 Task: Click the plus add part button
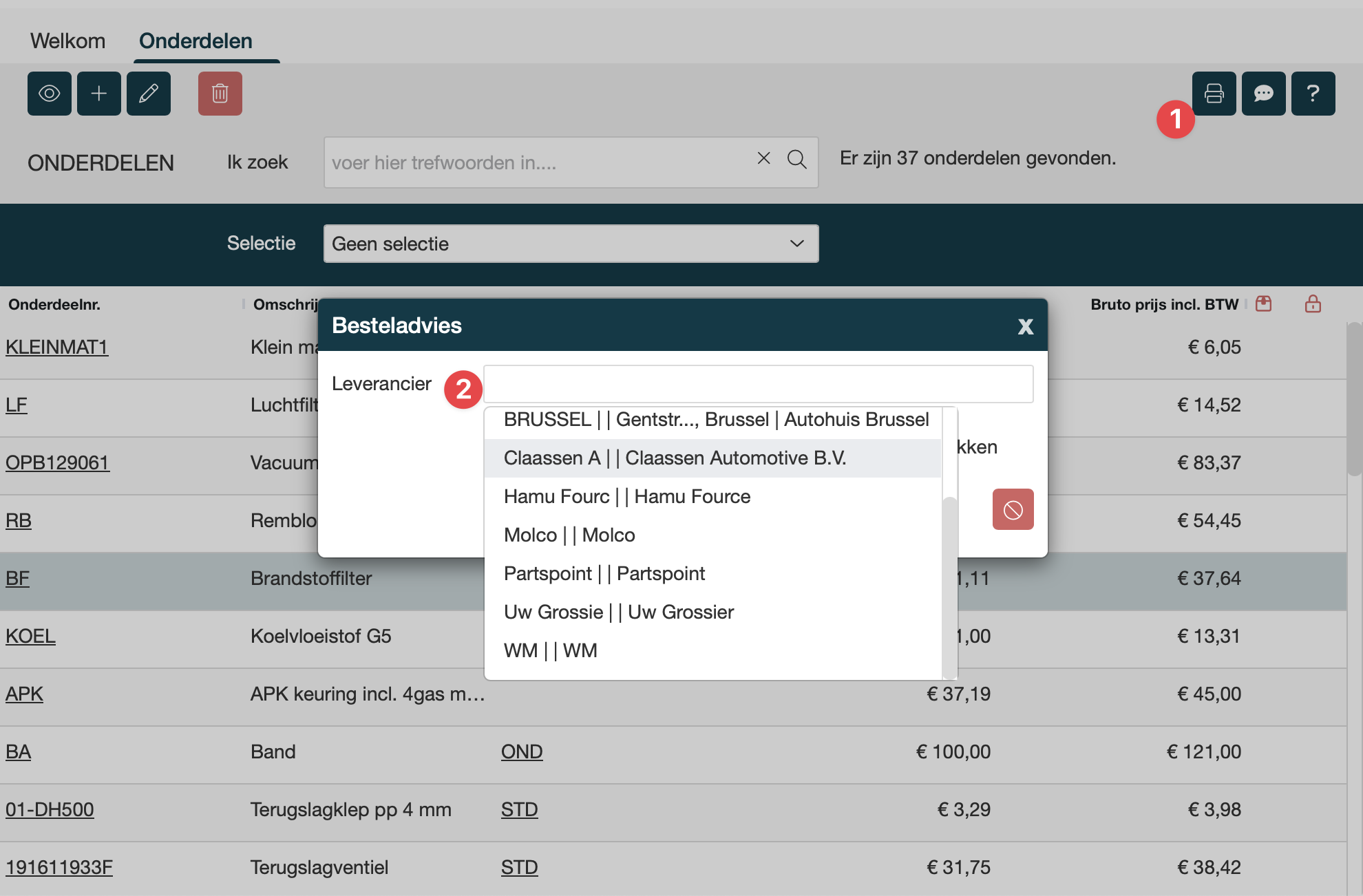[x=99, y=94]
